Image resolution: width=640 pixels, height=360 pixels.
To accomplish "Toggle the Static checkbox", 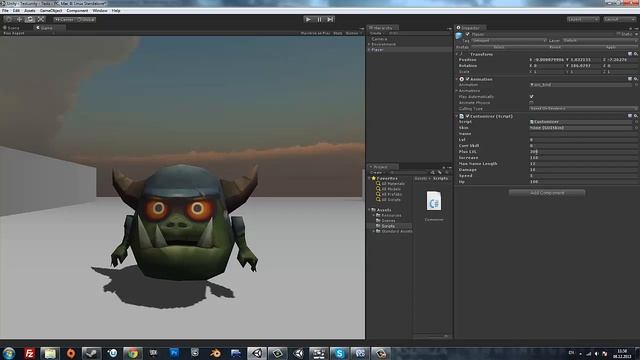I will point(618,34).
